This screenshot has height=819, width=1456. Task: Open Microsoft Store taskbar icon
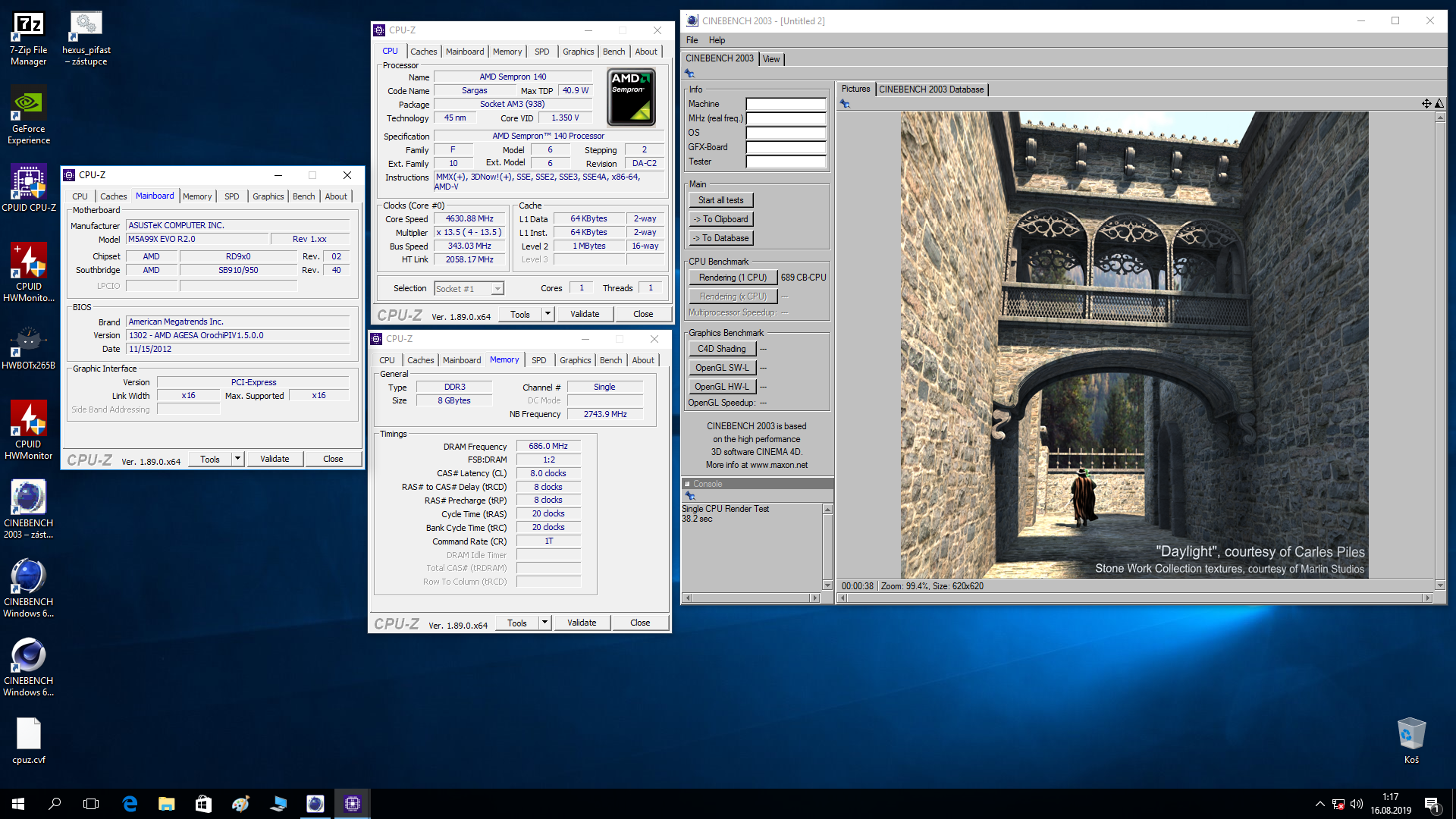[203, 804]
